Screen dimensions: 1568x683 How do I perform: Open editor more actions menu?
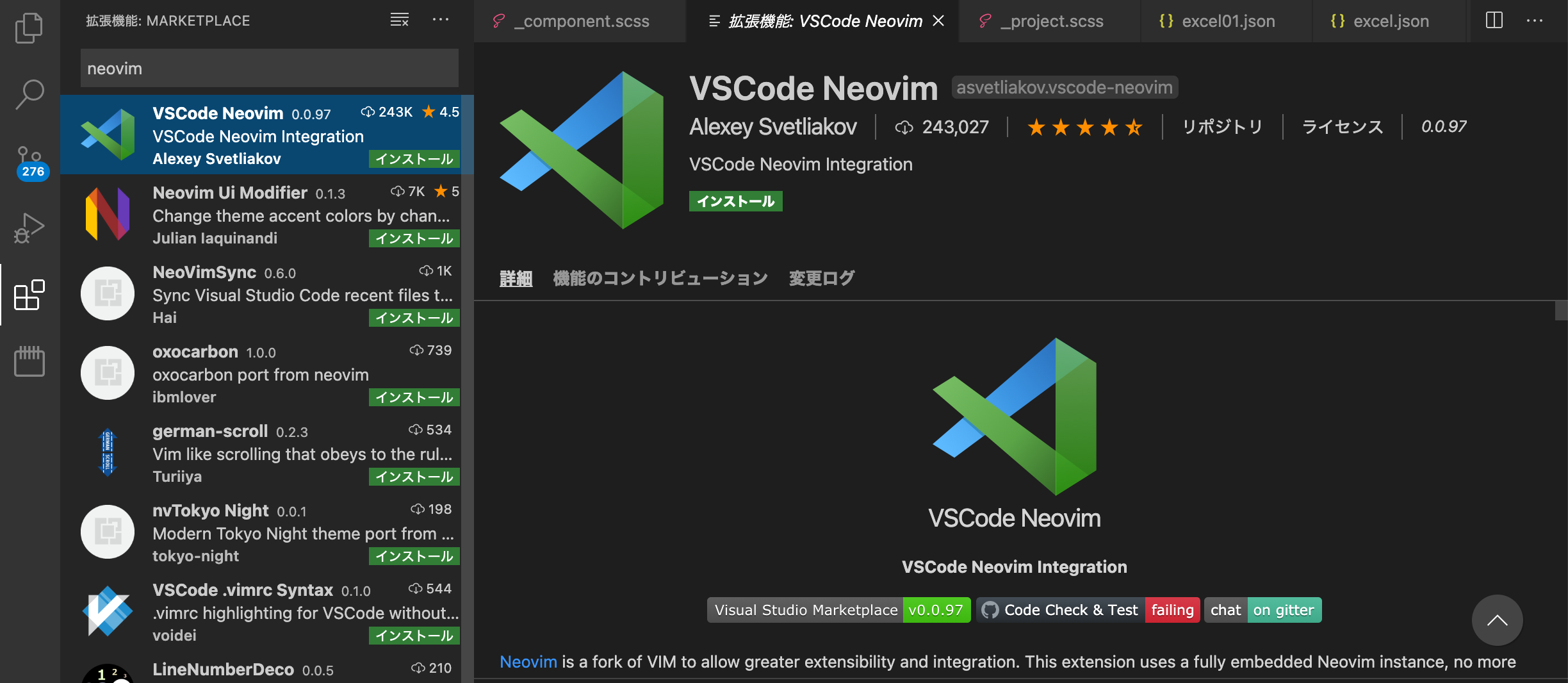click(x=1535, y=21)
